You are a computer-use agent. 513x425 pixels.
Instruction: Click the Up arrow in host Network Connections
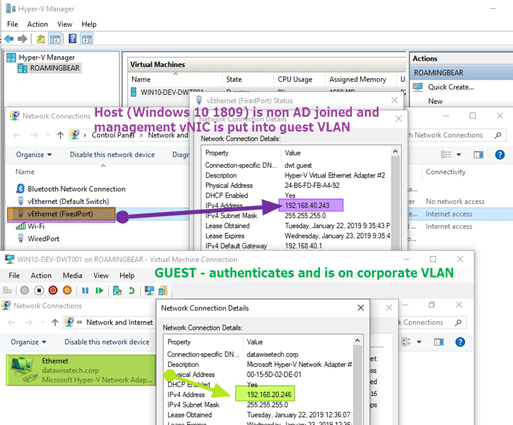click(60, 135)
